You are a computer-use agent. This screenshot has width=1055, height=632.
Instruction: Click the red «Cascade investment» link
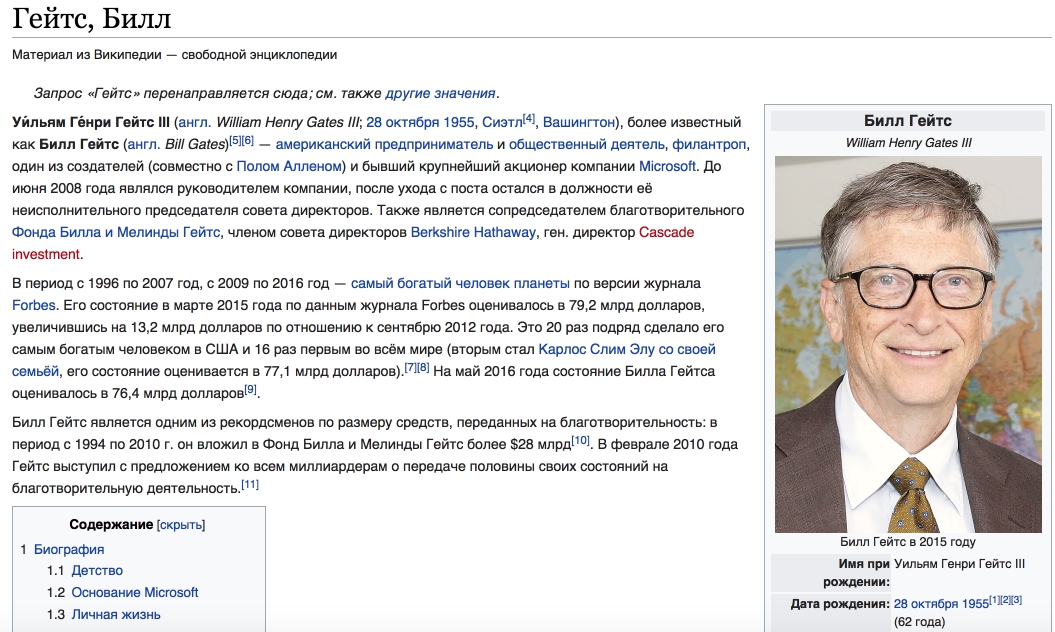pos(666,232)
